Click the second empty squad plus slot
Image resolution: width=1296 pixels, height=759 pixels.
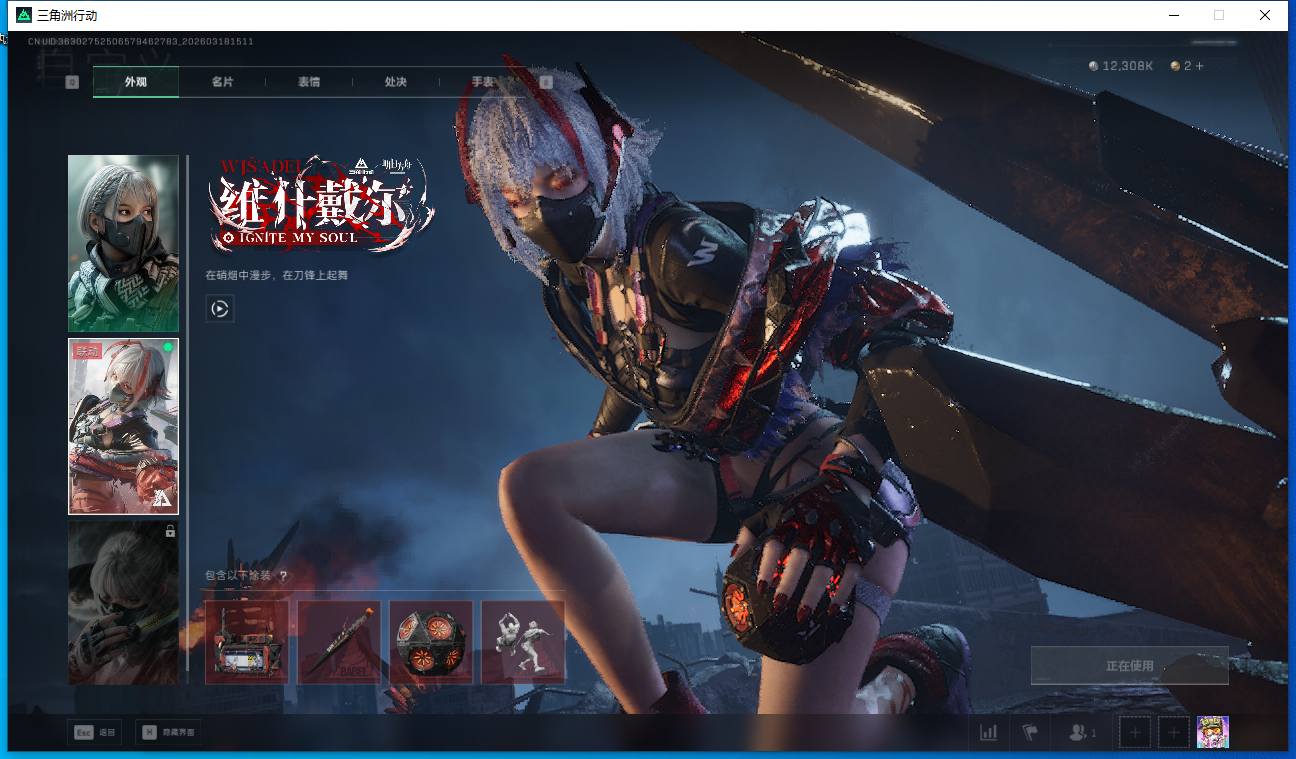pyautogui.click(x=1174, y=733)
